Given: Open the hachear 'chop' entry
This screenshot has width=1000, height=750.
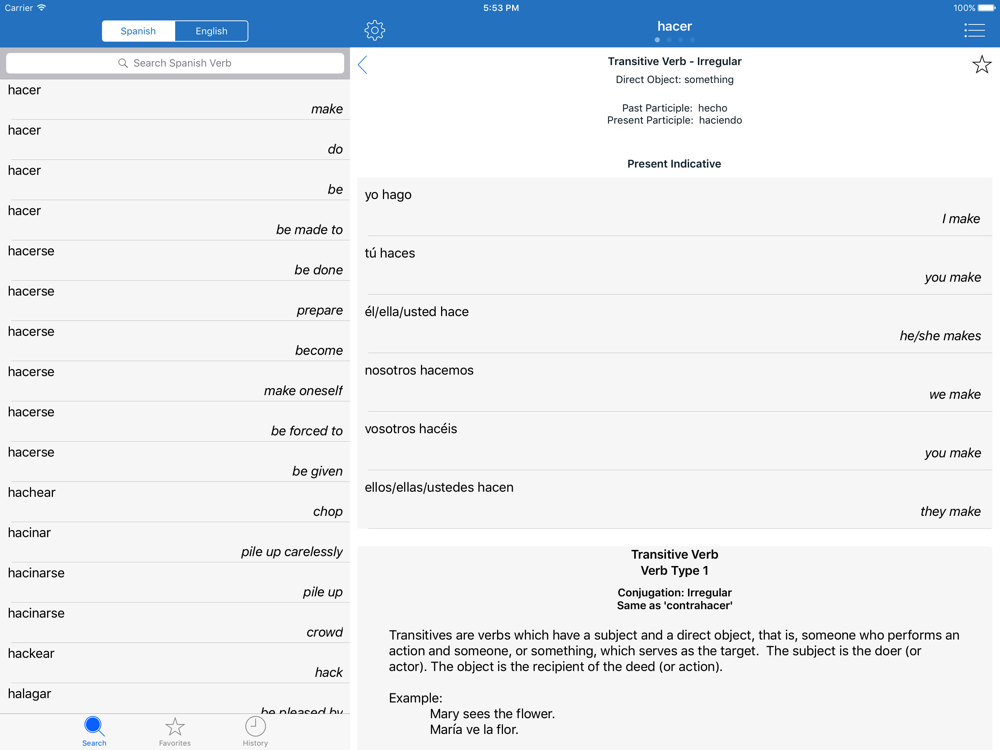Looking at the screenshot, I should point(175,502).
